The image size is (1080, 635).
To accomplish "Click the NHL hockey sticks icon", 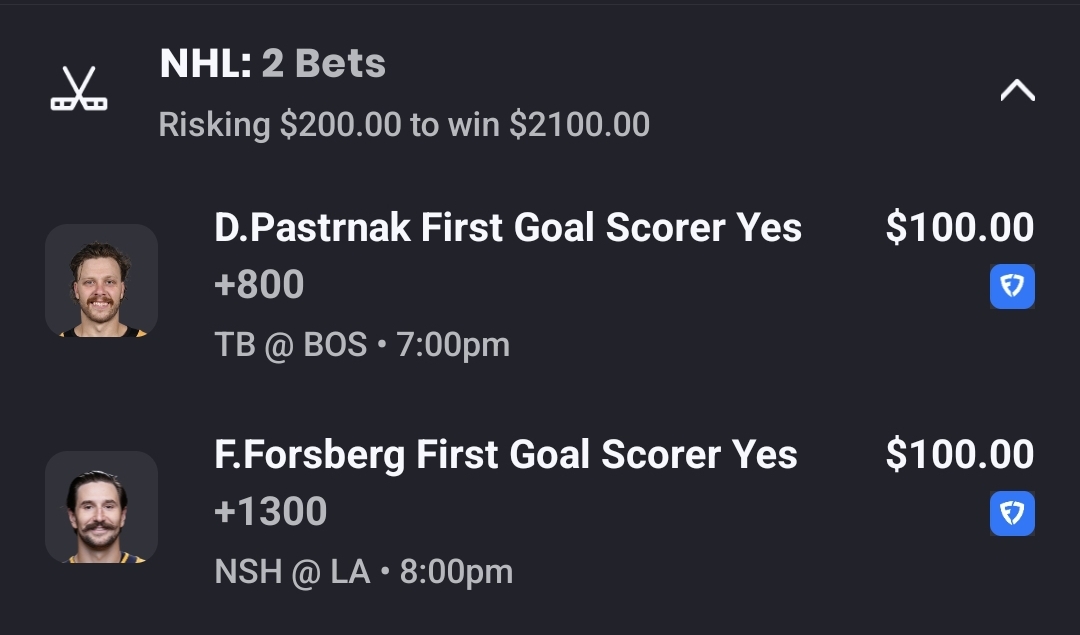I will (79, 89).
